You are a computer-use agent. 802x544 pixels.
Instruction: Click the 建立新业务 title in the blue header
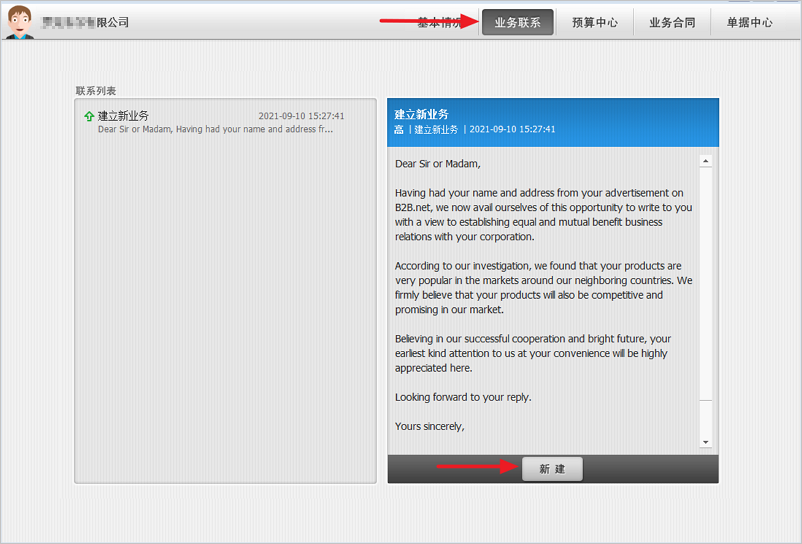point(422,114)
